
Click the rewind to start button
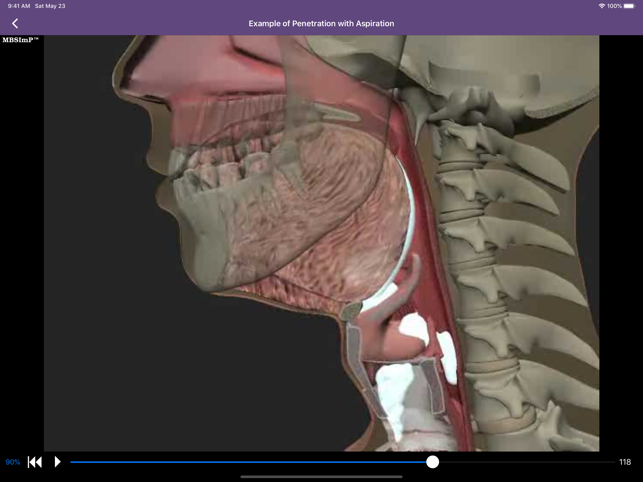point(35,462)
